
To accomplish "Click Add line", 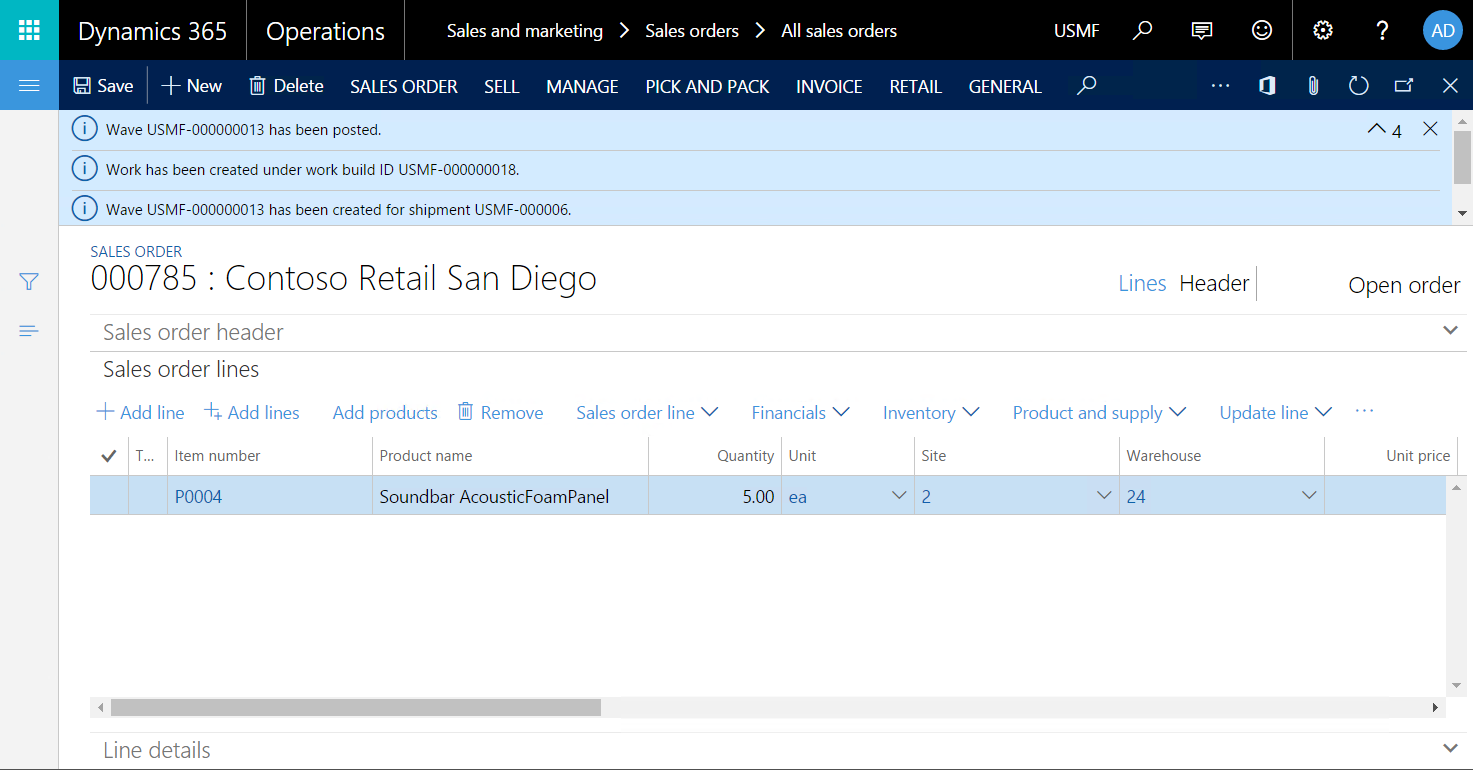I will (x=140, y=412).
